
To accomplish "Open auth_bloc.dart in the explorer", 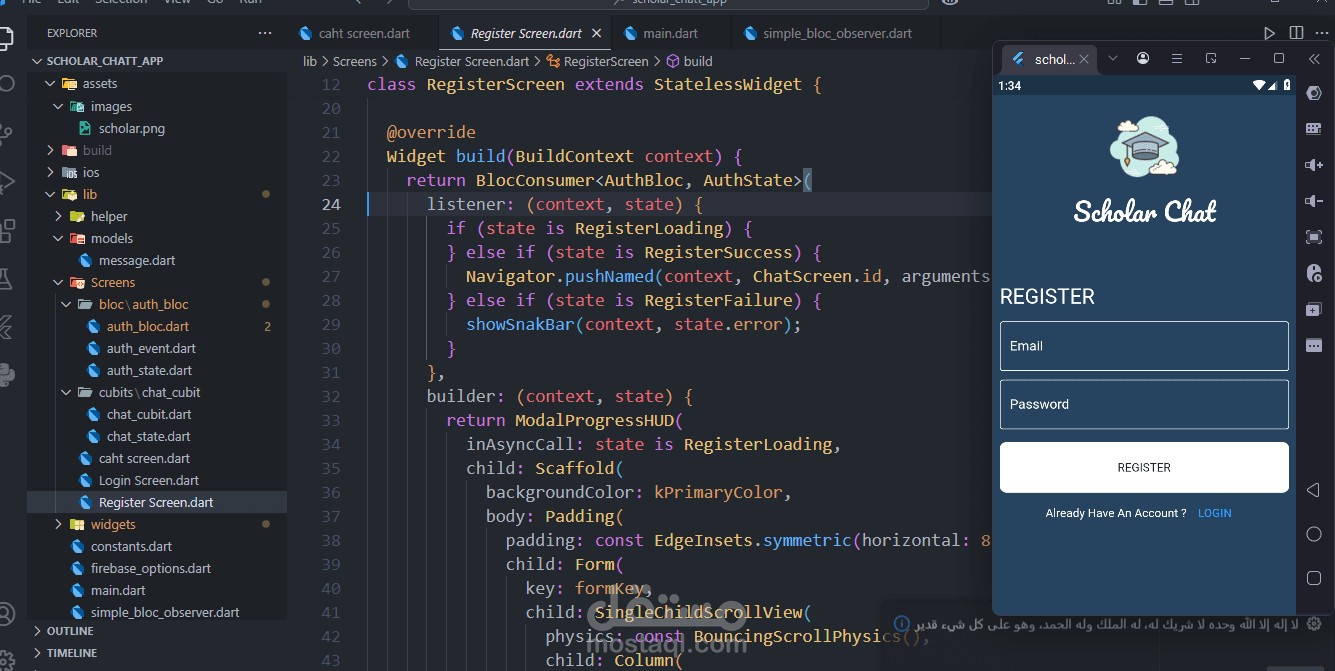I will [x=147, y=326].
